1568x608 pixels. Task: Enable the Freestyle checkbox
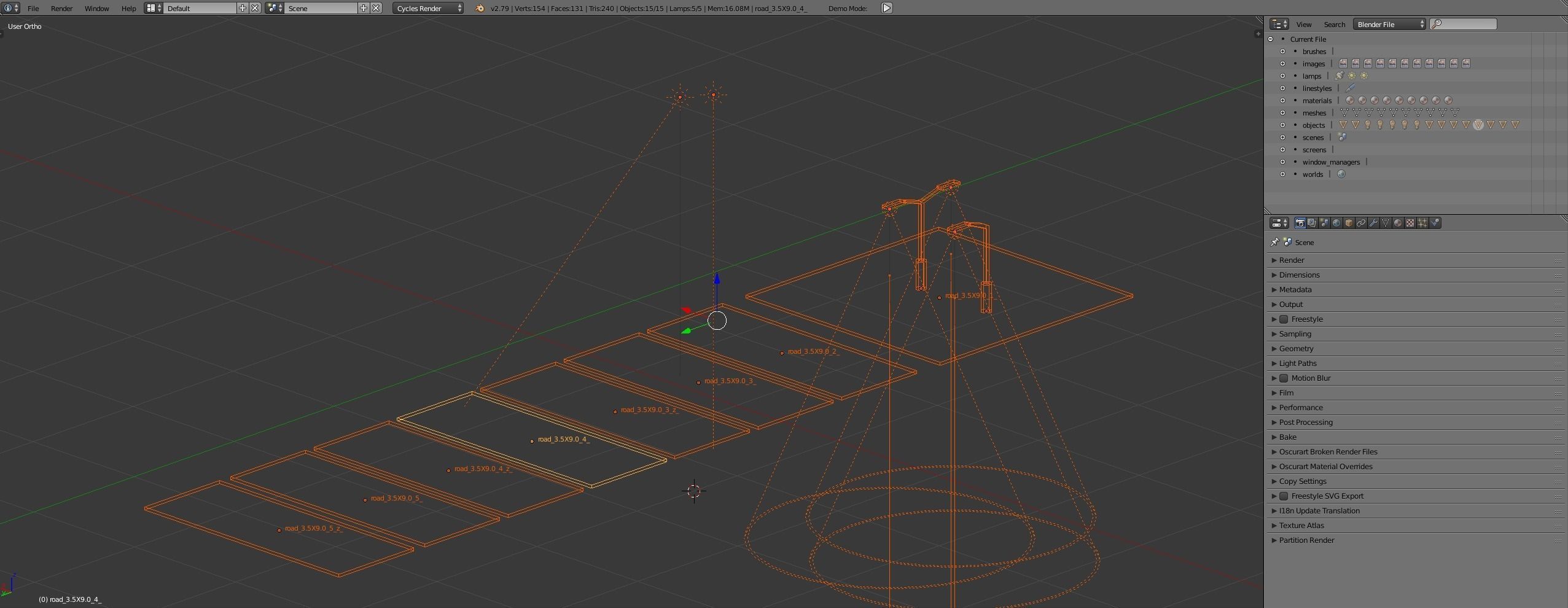tap(1284, 319)
